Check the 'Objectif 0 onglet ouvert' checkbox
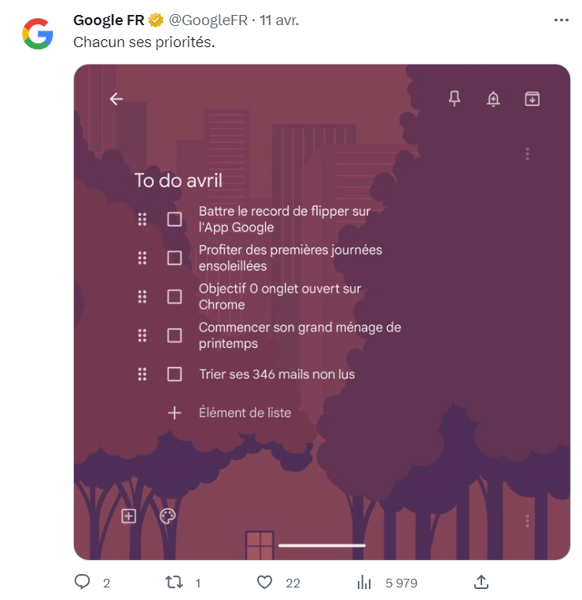This screenshot has height=600, width=582. pyautogui.click(x=174, y=297)
